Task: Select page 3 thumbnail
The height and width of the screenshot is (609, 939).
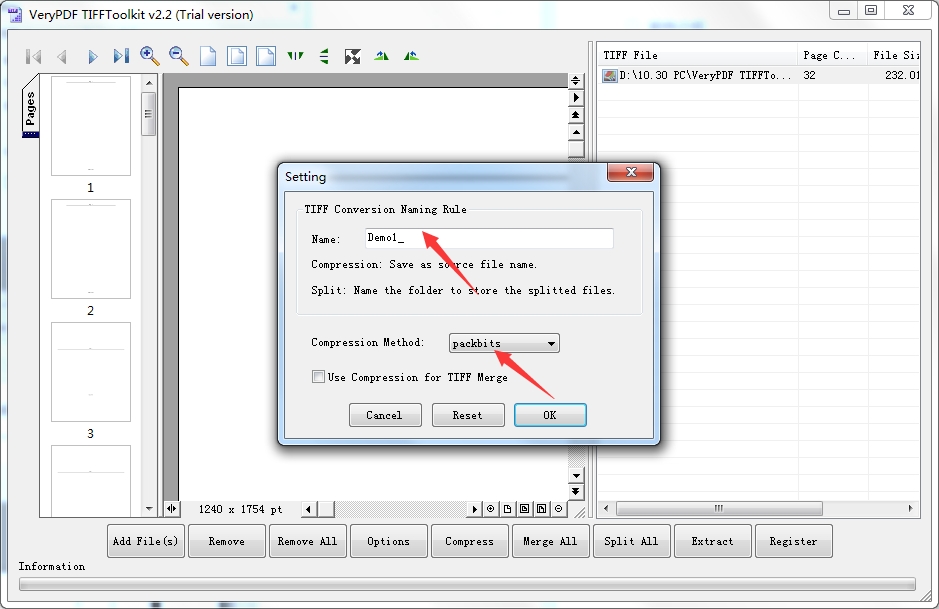Action: pyautogui.click(x=90, y=372)
